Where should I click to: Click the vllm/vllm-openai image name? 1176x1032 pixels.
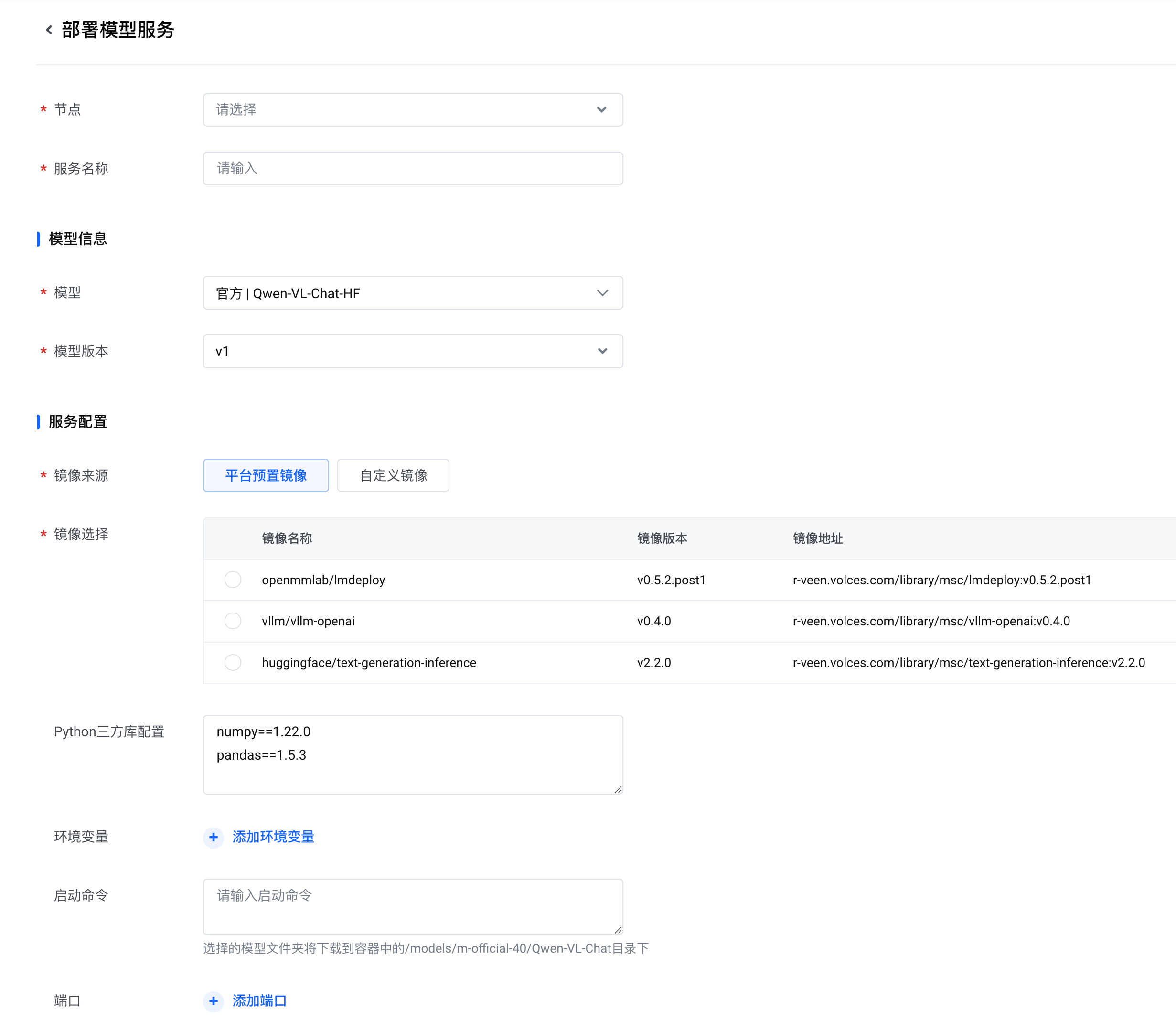(x=308, y=622)
